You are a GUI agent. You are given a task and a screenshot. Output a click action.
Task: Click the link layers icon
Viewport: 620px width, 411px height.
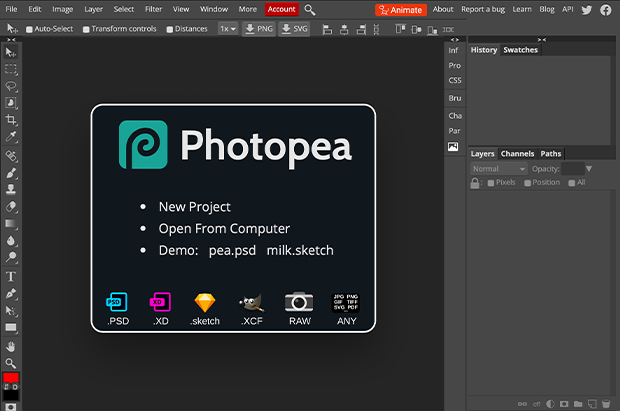[x=522, y=404]
